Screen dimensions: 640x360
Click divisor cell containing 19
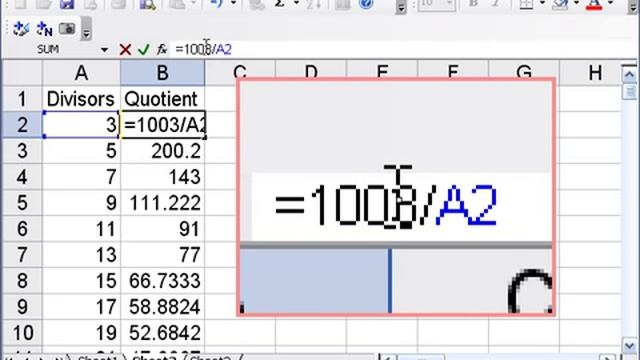click(81, 333)
